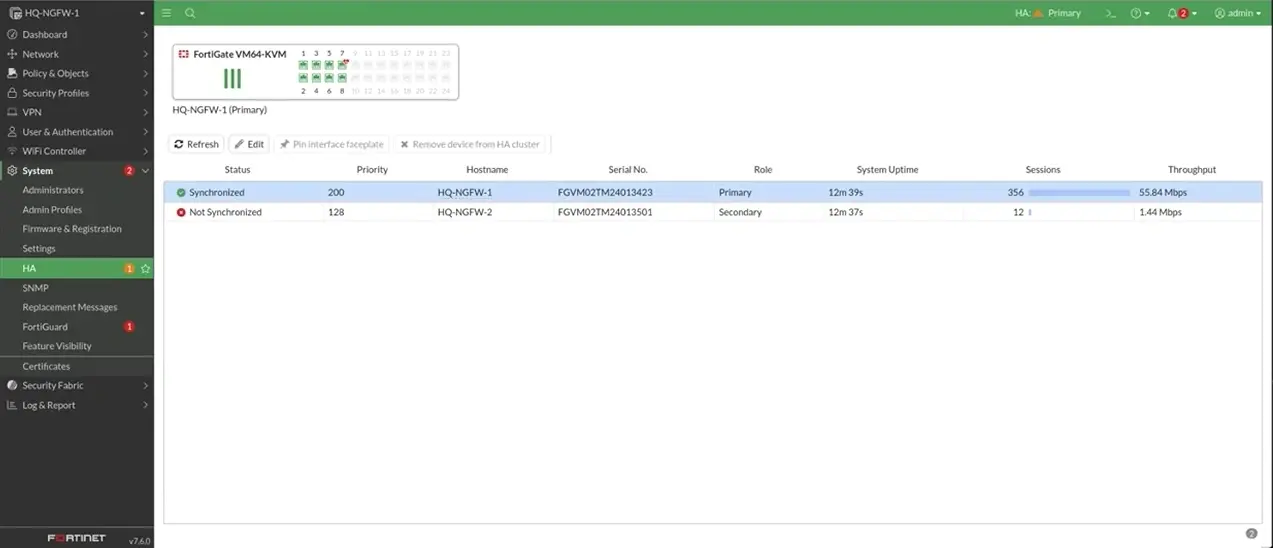Viewport: 1273px width, 548px height.
Task: Click serial number FGVM02TM24013501
Action: [x=605, y=212]
